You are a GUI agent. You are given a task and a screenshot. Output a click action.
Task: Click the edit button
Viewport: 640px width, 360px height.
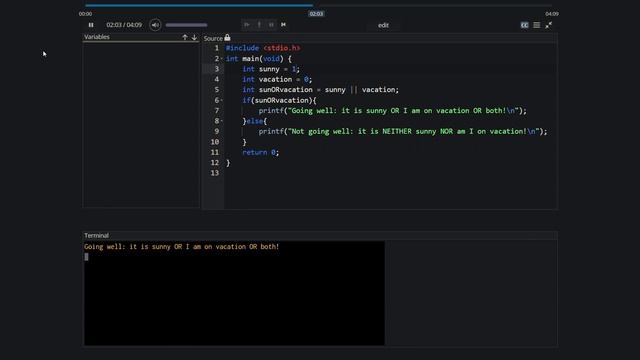383,25
